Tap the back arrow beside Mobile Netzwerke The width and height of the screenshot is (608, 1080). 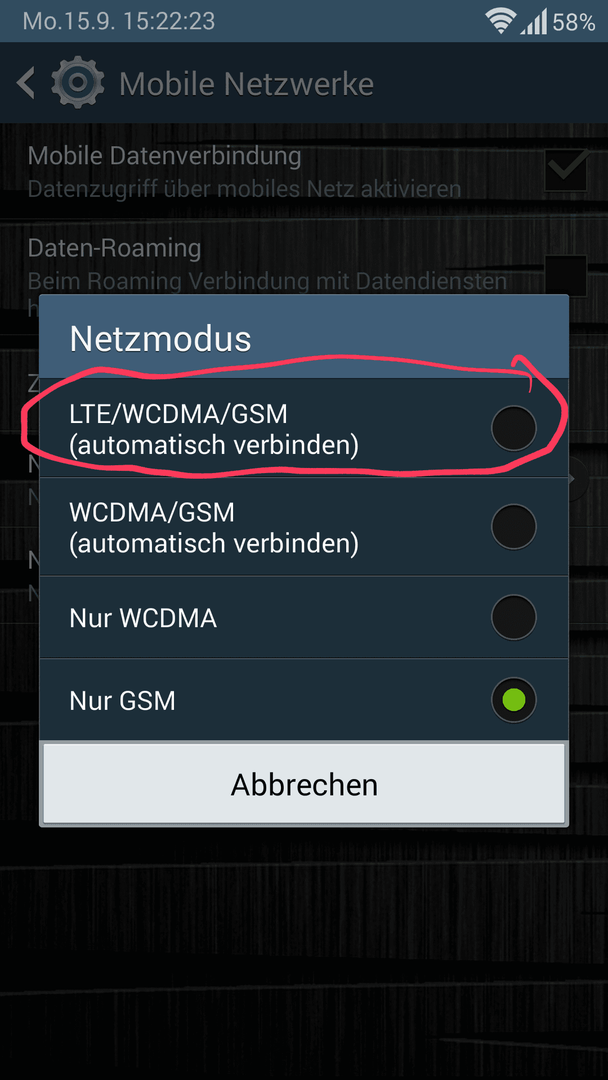[26, 83]
